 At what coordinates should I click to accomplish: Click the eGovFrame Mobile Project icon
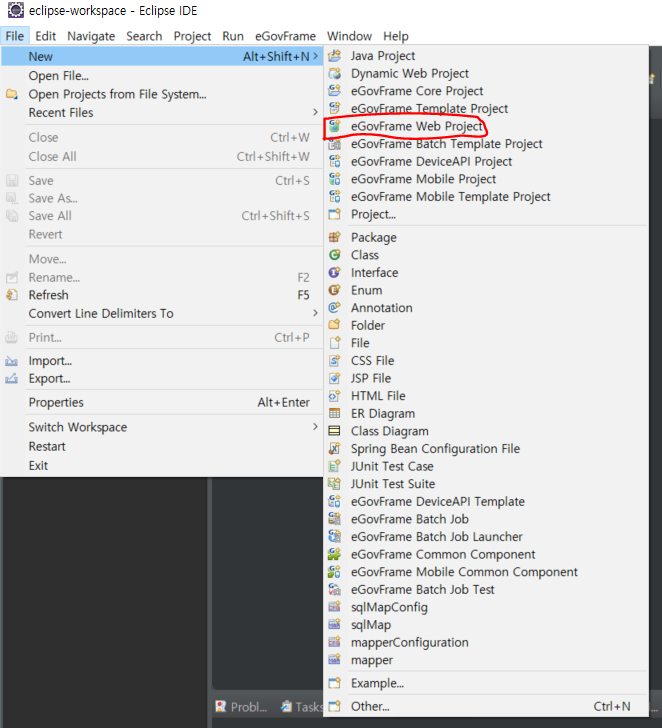[x=335, y=179]
